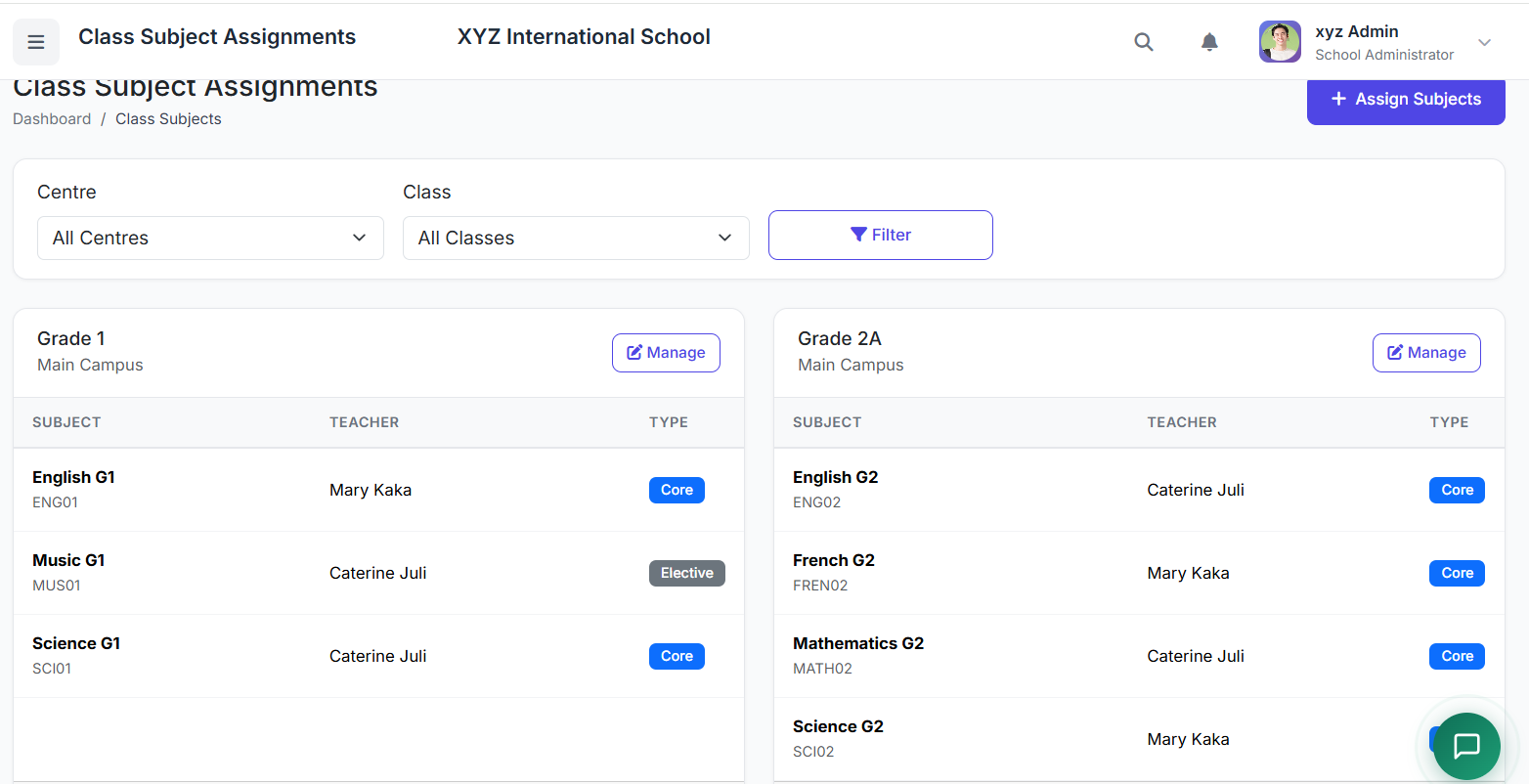Click the xyz Admin user name
The width and height of the screenshot is (1529, 784).
[1356, 31]
